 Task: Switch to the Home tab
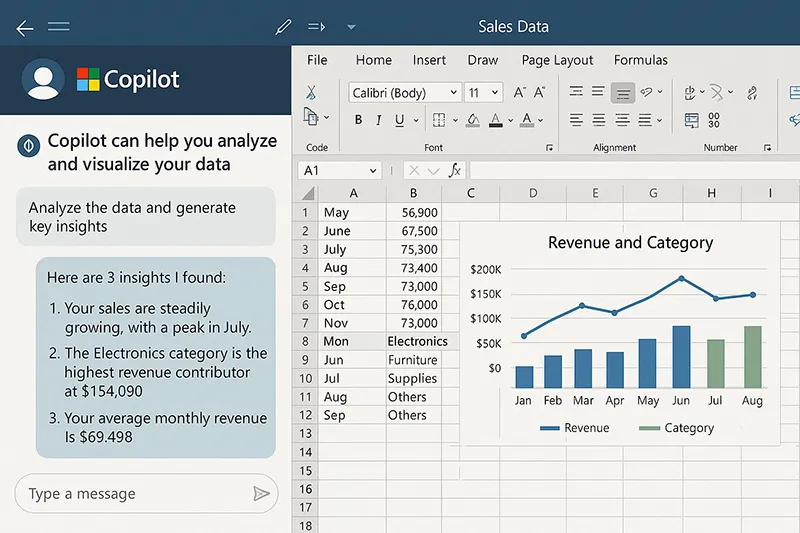pyautogui.click(x=373, y=60)
